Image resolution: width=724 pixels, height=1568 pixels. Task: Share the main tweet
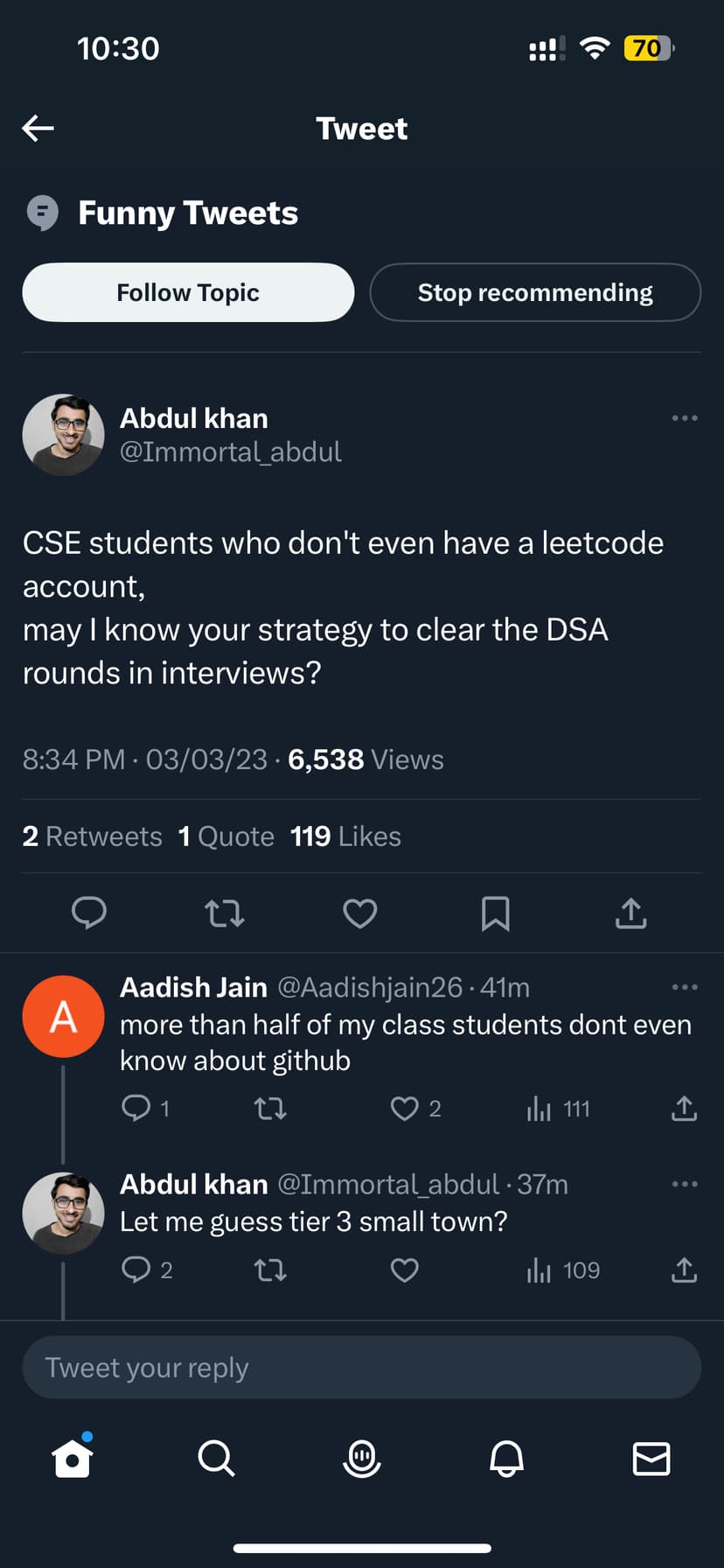pyautogui.click(x=630, y=913)
